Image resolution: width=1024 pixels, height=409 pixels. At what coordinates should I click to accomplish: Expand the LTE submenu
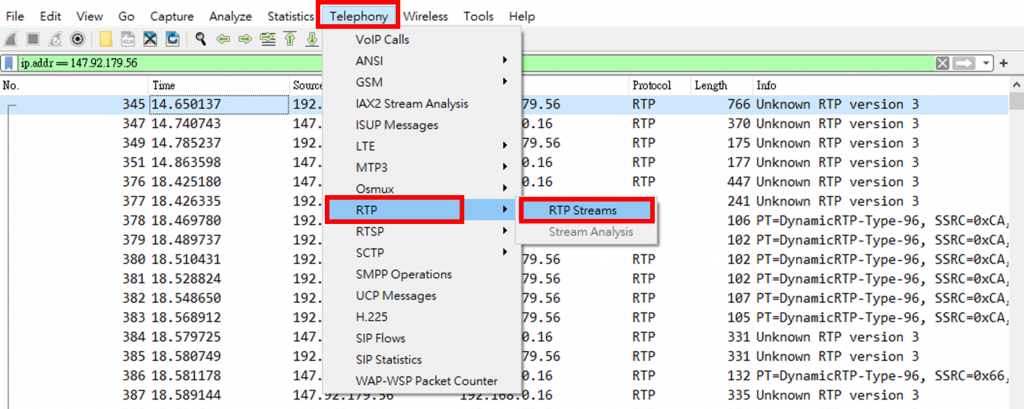coord(423,146)
